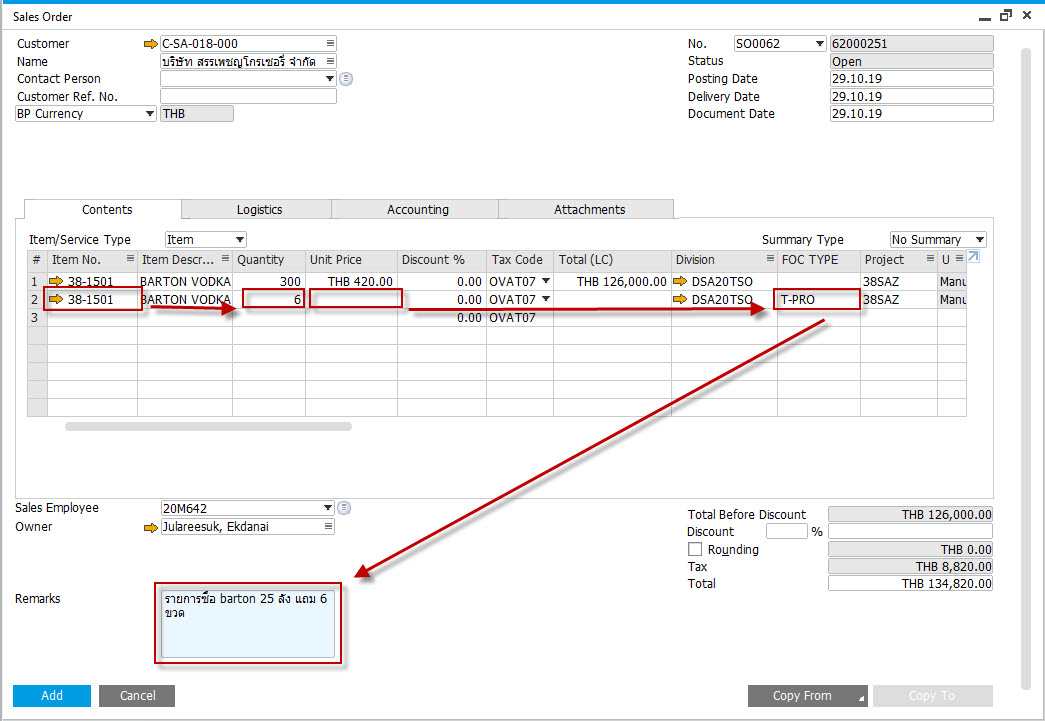Image resolution: width=1045 pixels, height=721 pixels.
Task: Switch to the Contents tab
Action: pyautogui.click(x=107, y=209)
